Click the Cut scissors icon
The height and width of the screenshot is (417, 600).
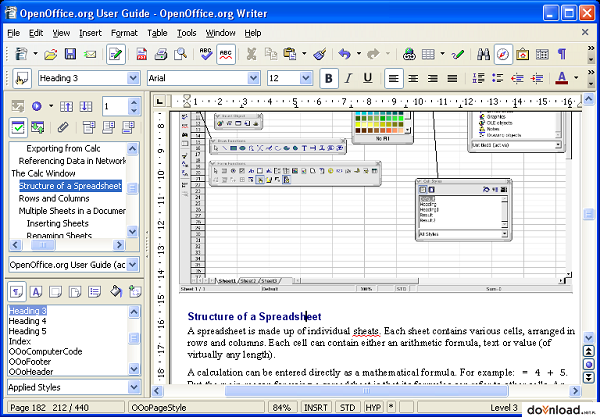pos(251,54)
